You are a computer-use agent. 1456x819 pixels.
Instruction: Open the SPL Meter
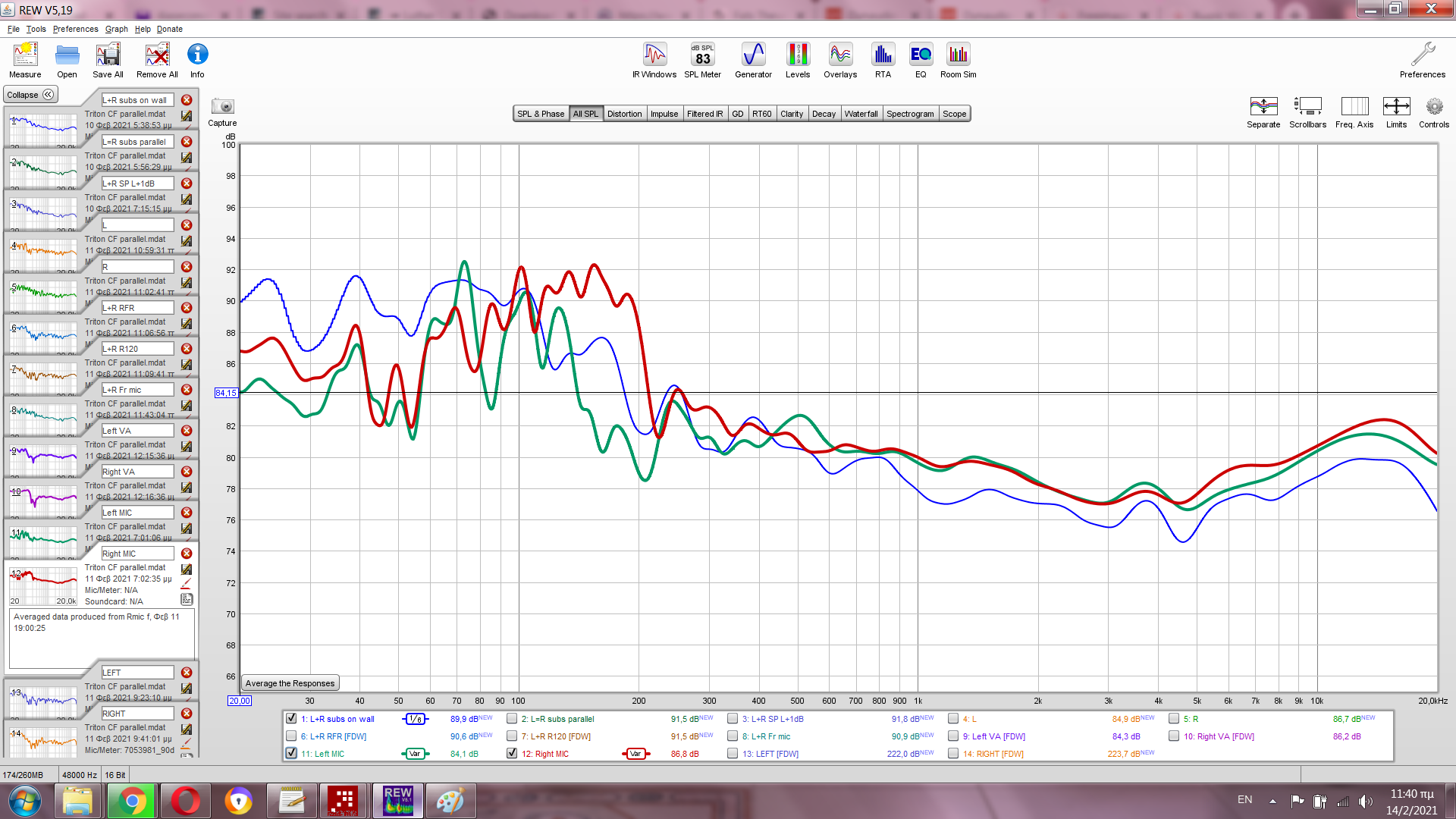702,60
